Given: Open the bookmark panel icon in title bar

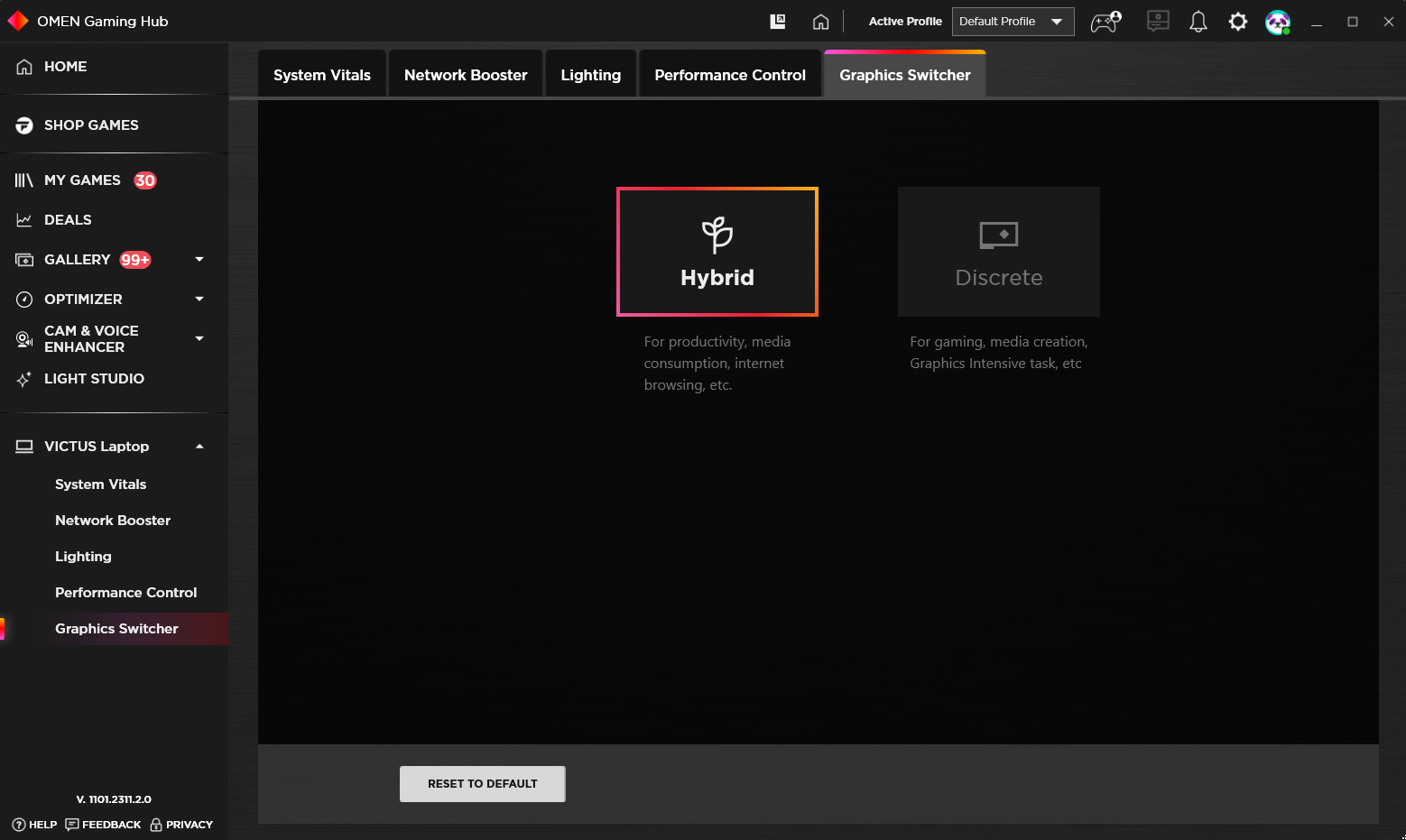Looking at the screenshot, I should click(778, 22).
